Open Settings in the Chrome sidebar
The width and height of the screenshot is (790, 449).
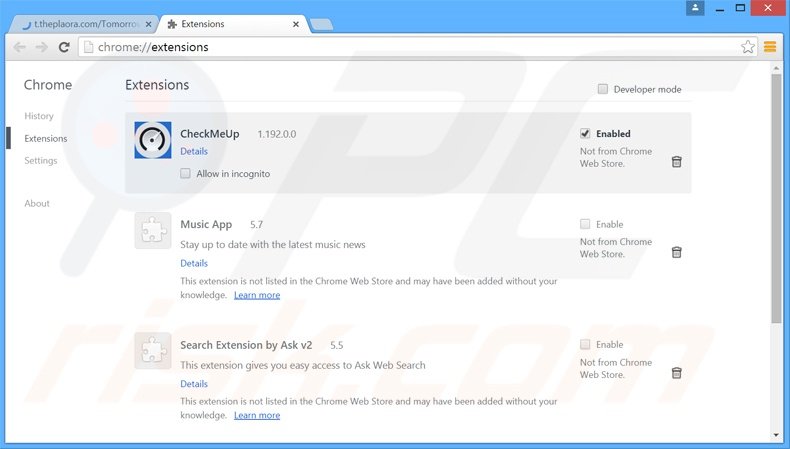coord(41,161)
